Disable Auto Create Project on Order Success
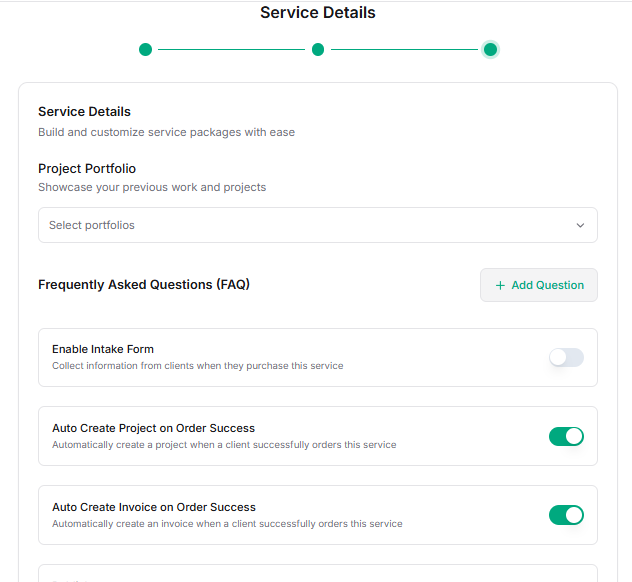Viewport: 632px width, 582px height. 566,436
